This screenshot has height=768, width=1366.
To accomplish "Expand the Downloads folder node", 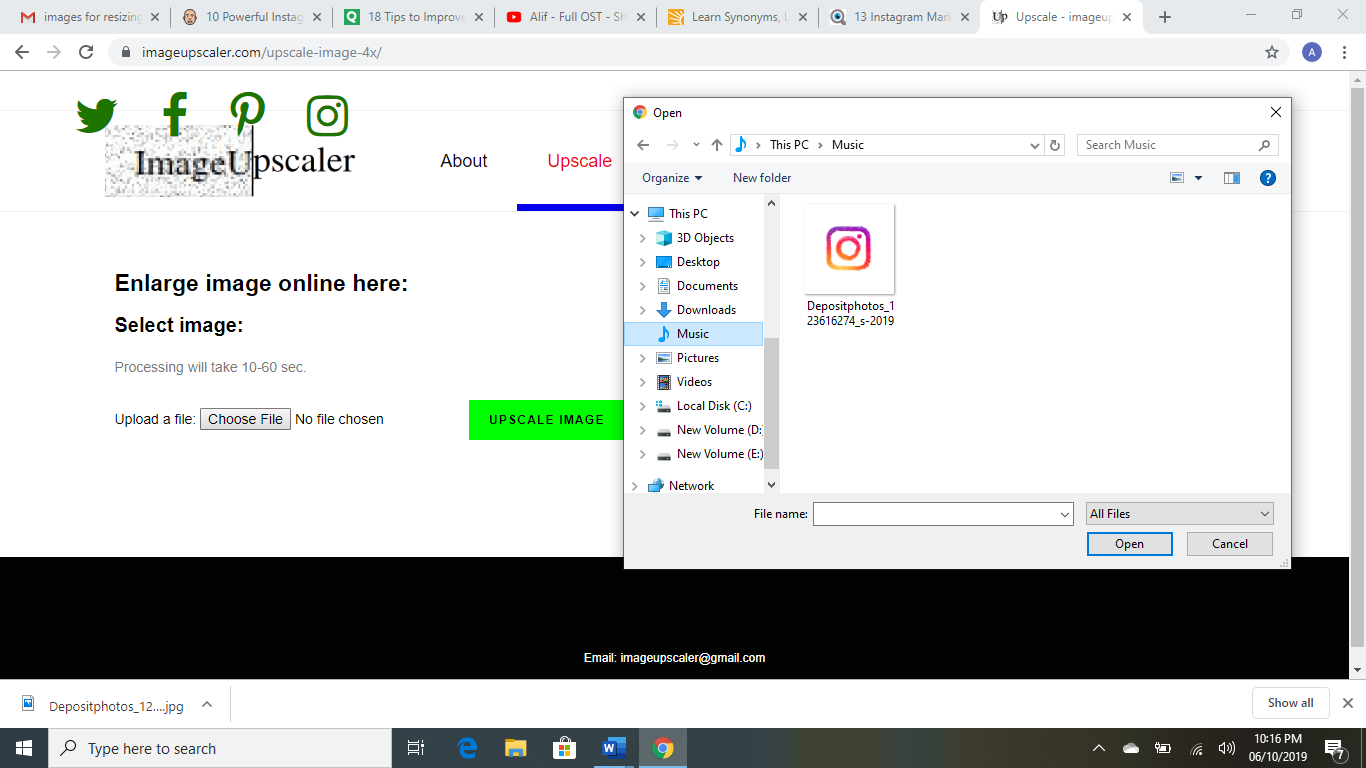I will pos(642,310).
